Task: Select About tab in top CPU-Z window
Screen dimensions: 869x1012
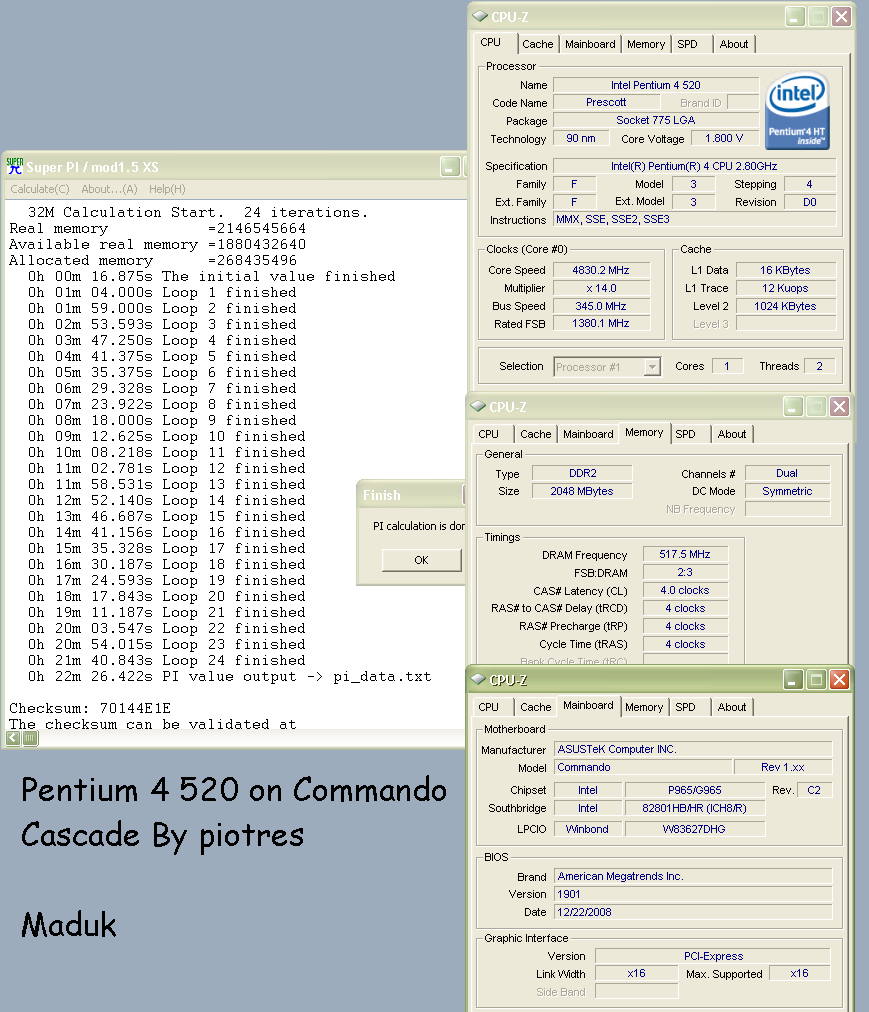Action: click(734, 44)
